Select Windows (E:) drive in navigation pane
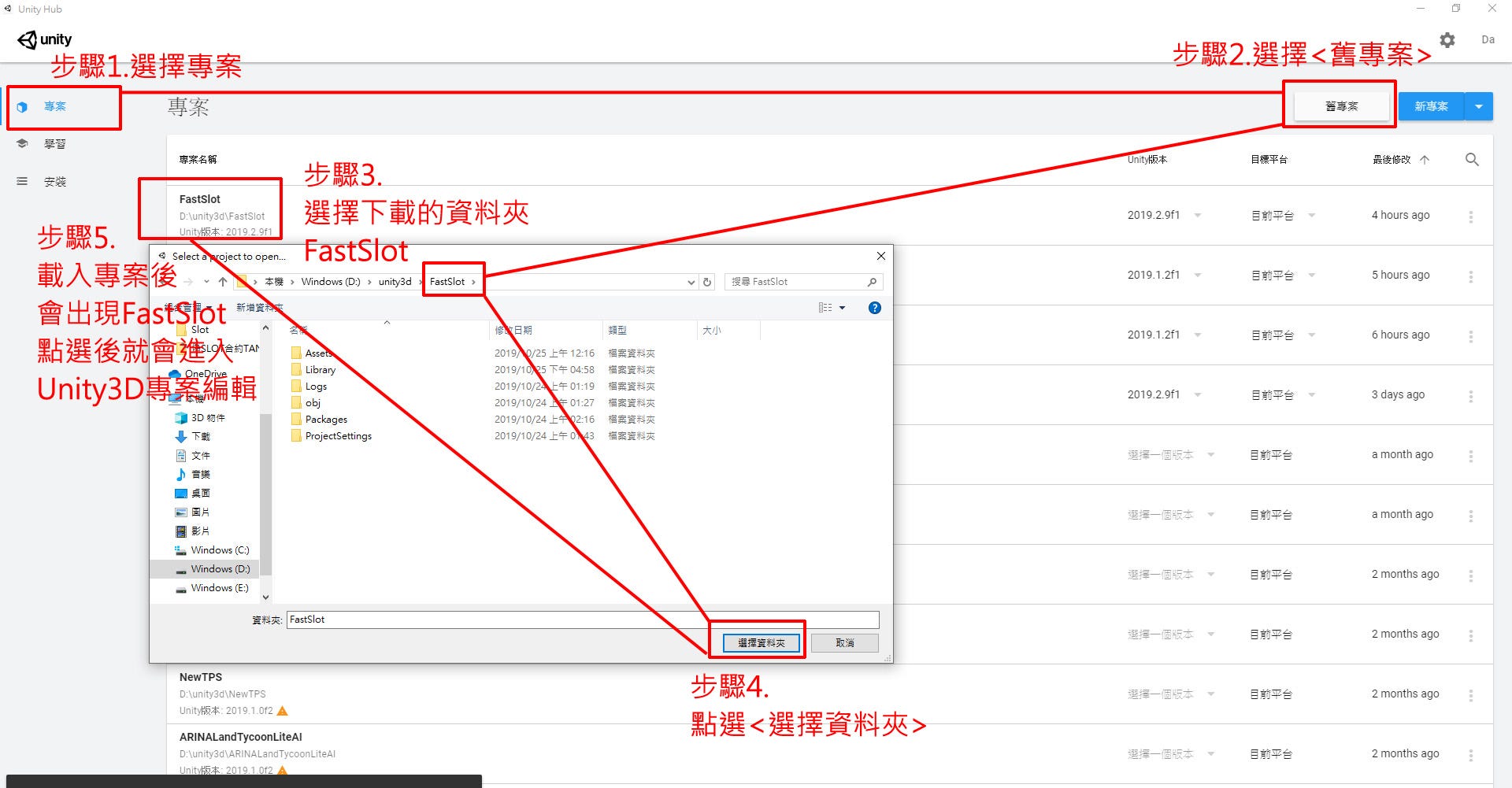 click(x=219, y=588)
